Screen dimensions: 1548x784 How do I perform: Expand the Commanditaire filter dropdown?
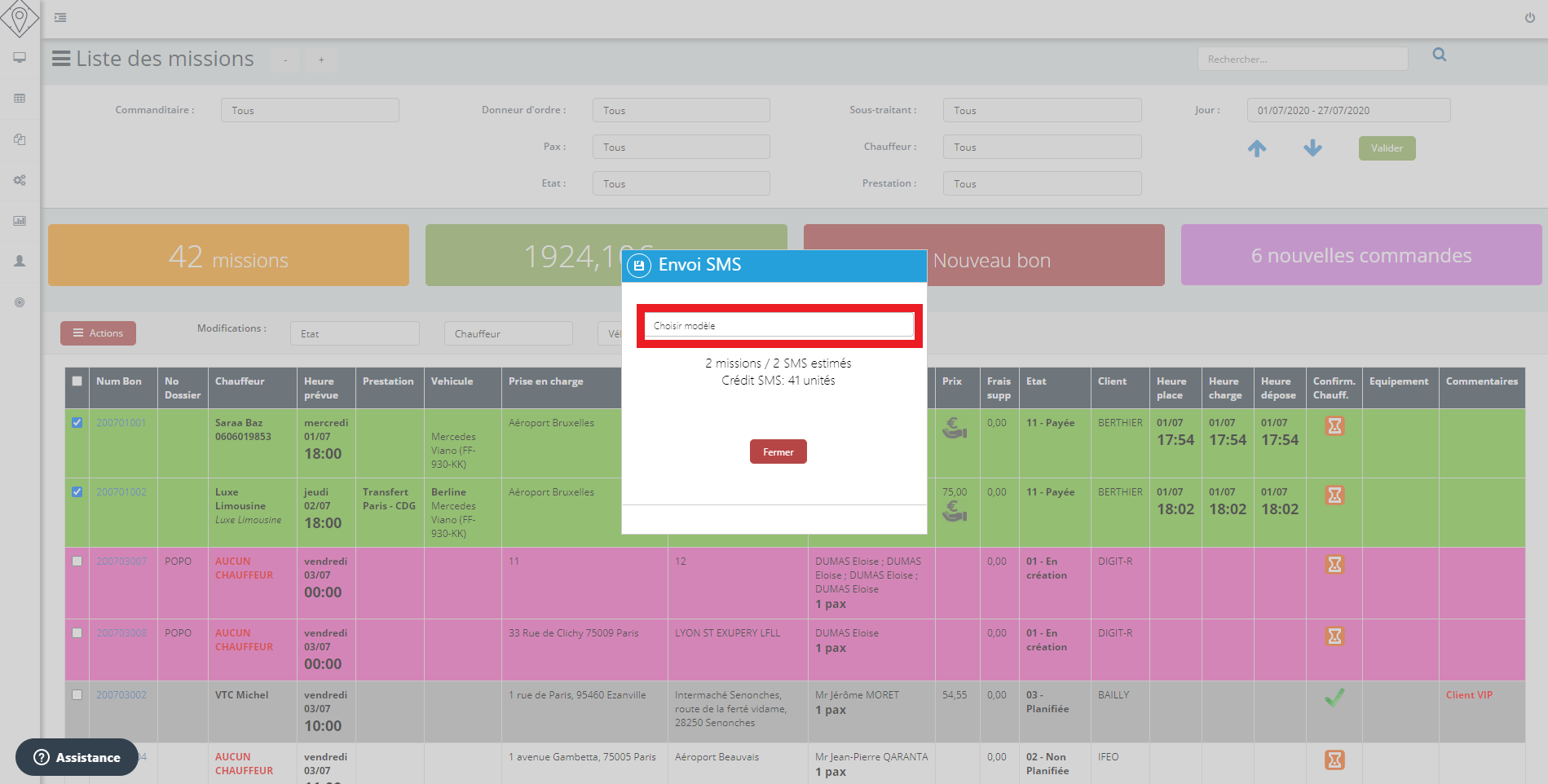tap(309, 111)
